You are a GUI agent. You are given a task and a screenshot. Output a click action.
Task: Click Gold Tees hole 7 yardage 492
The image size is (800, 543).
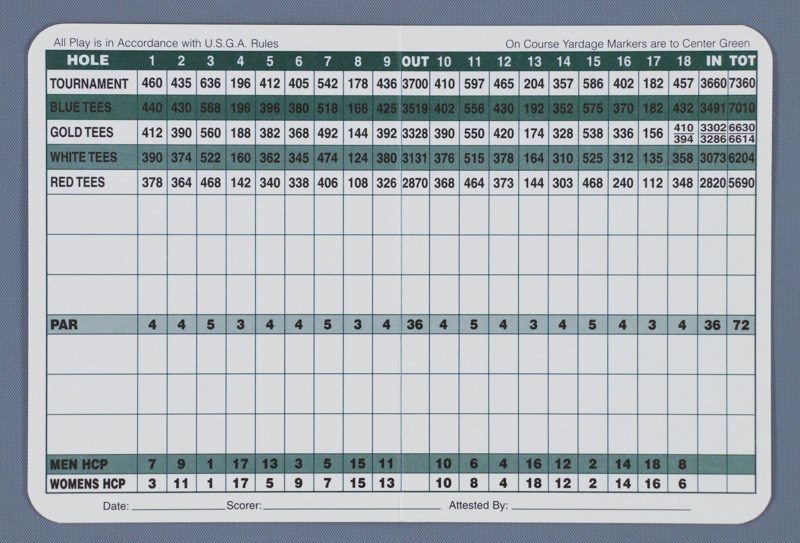point(328,133)
